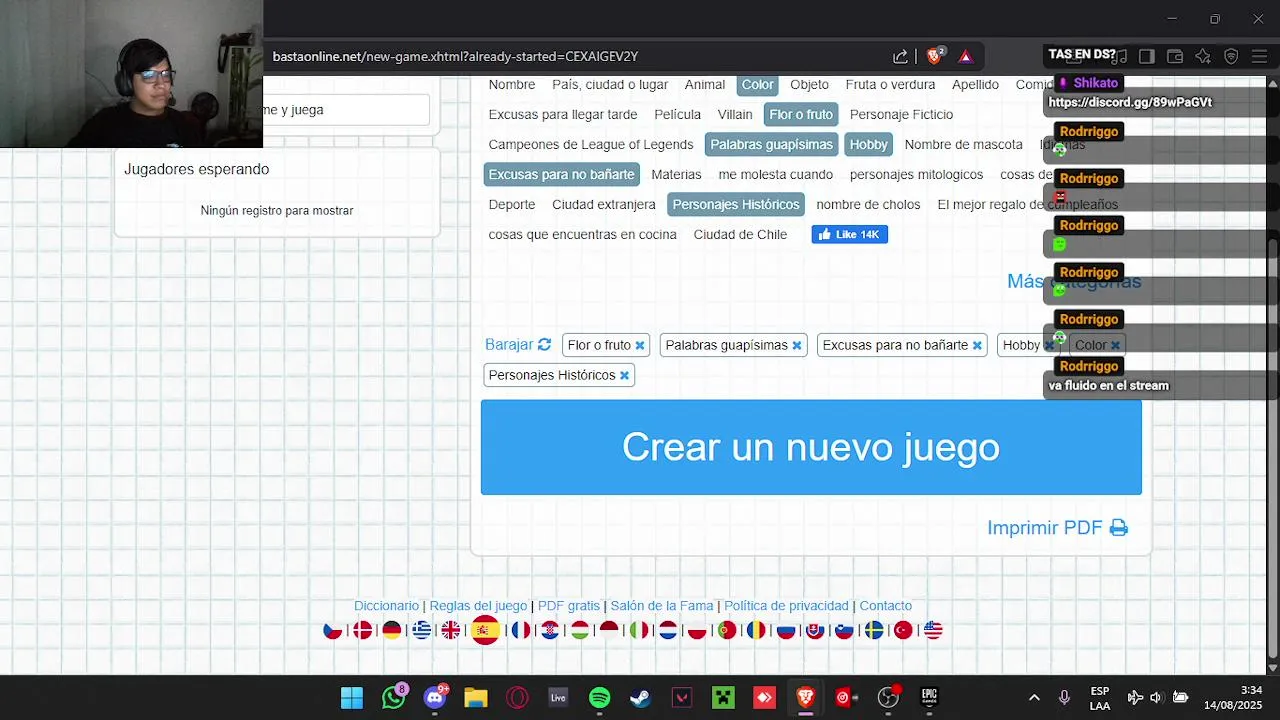Open Spotify from the taskbar
1280x720 pixels.
tap(599, 698)
